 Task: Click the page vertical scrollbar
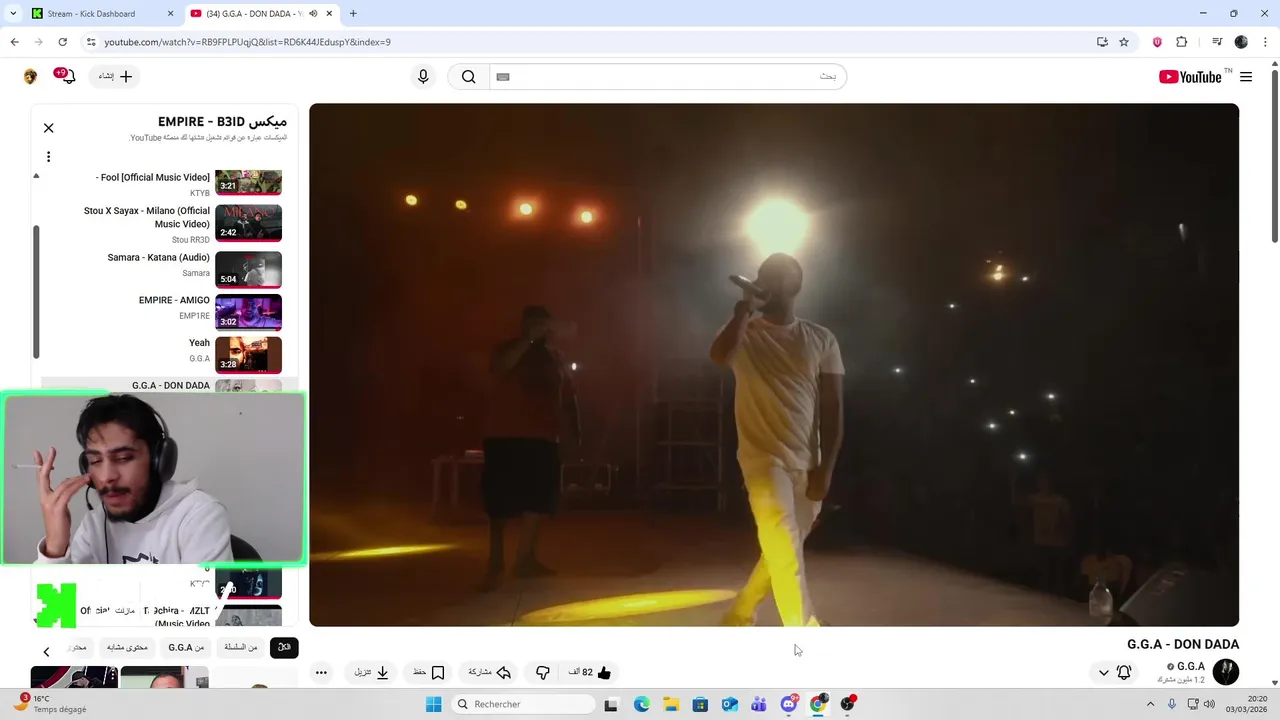(1274, 154)
